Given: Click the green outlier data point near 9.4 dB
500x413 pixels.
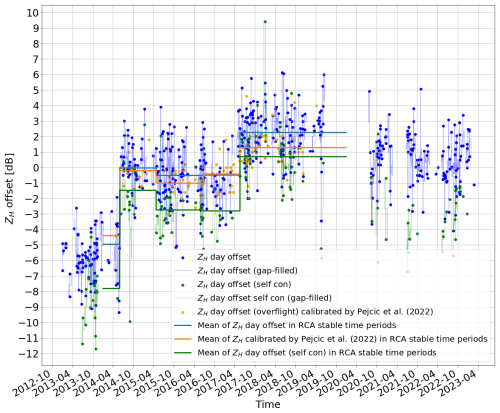Looking at the screenshot, I should 265,22.
